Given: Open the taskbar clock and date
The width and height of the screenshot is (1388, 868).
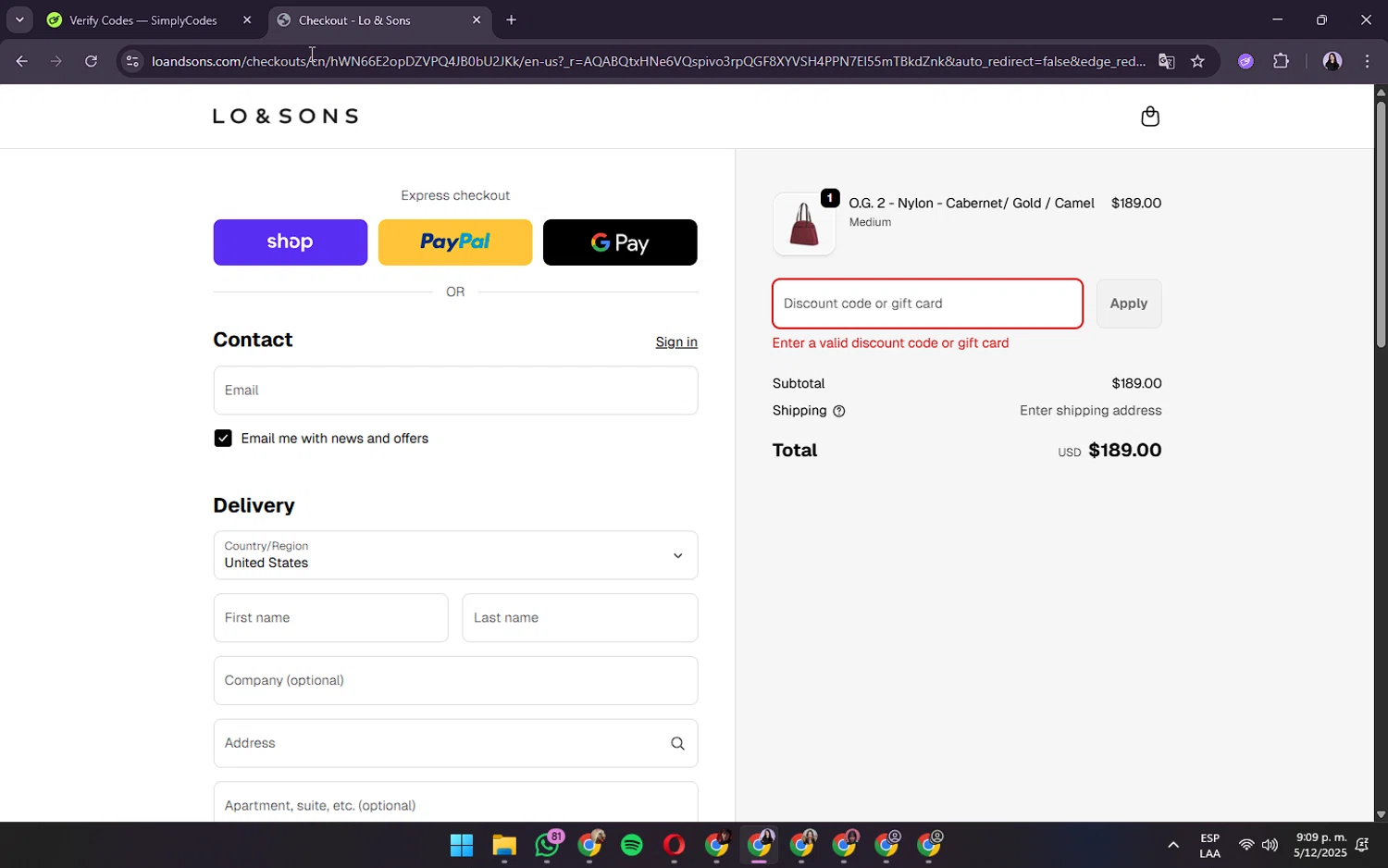Looking at the screenshot, I should pos(1320,845).
